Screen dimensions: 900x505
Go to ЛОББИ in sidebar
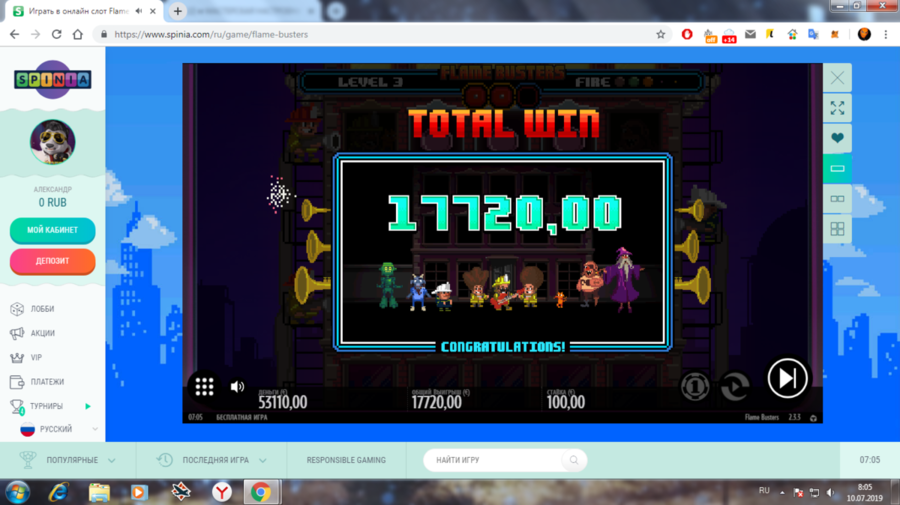[42, 309]
